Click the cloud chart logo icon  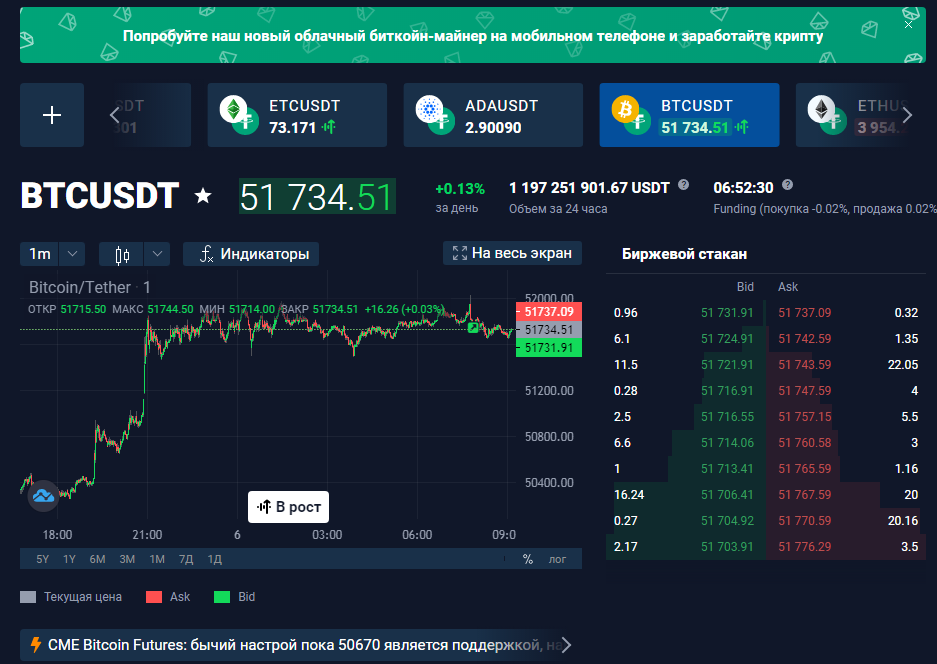coord(43,495)
